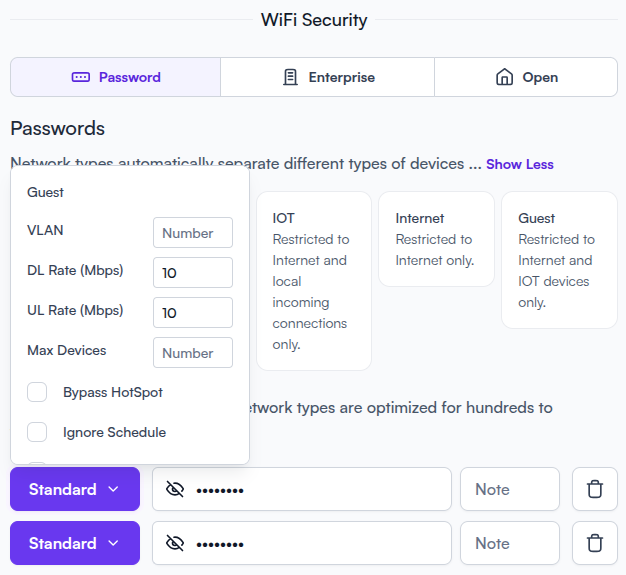
Task: Select the Enterprise security tab
Action: (x=328, y=77)
